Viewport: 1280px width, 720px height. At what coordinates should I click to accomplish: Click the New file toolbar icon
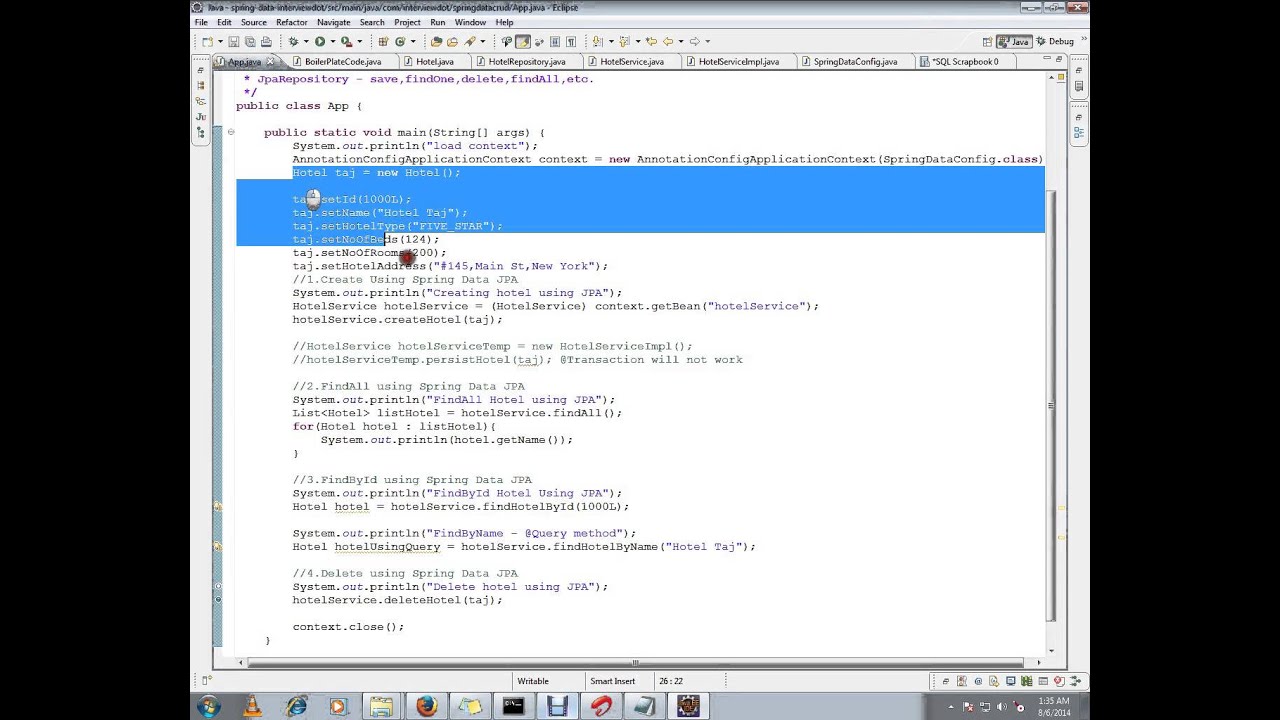207,41
